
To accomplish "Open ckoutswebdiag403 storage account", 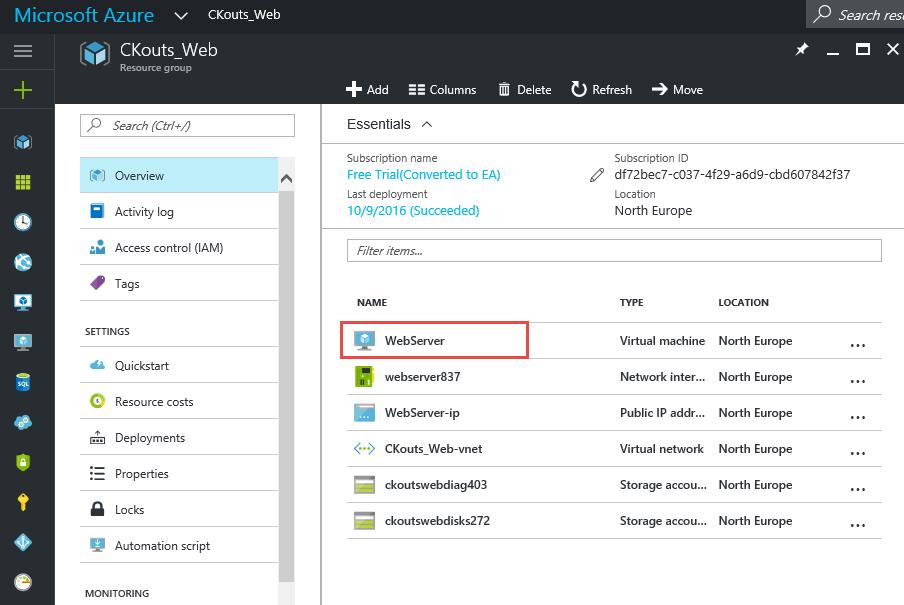I will [x=436, y=485].
